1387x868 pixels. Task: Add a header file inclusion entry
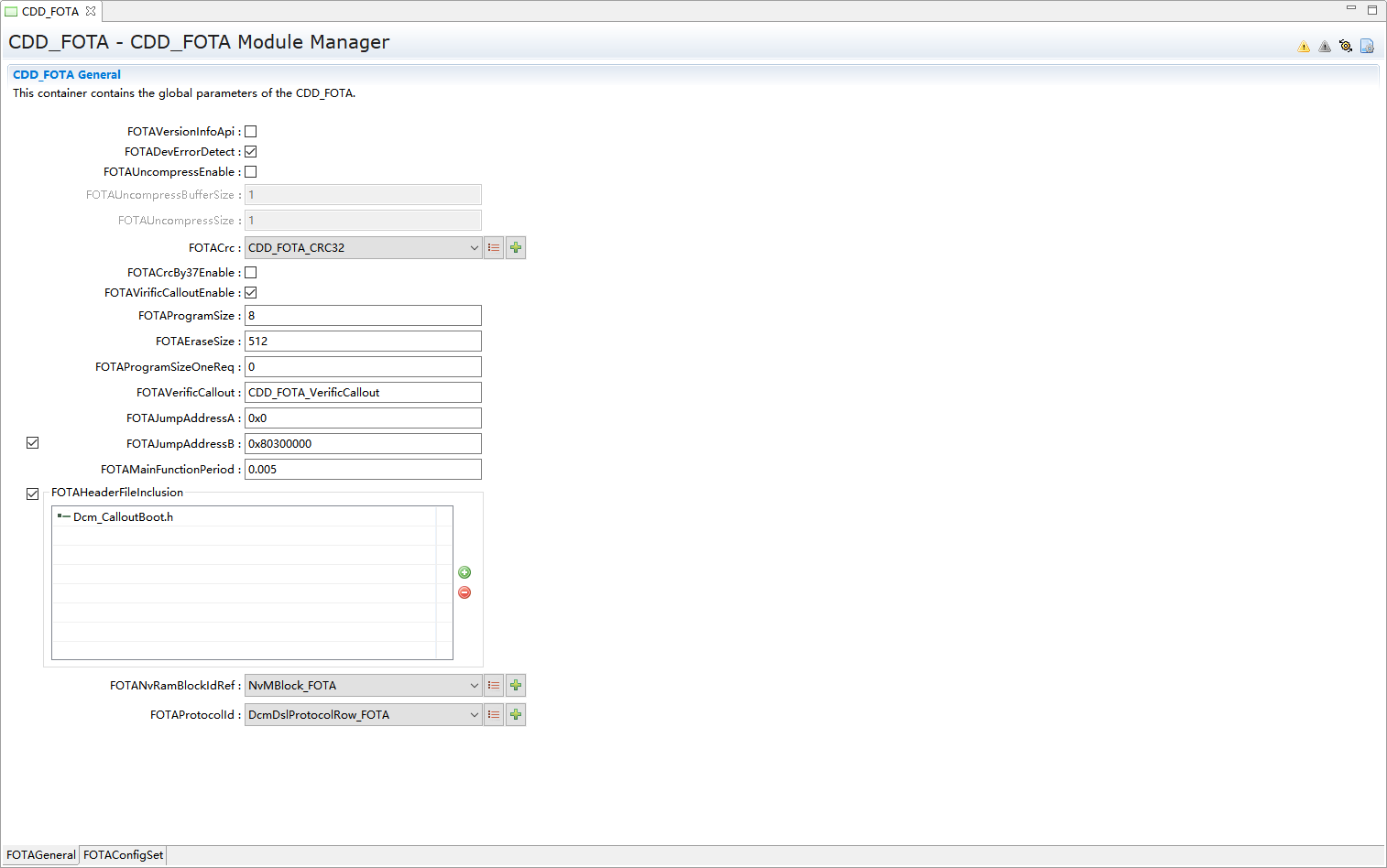464,572
